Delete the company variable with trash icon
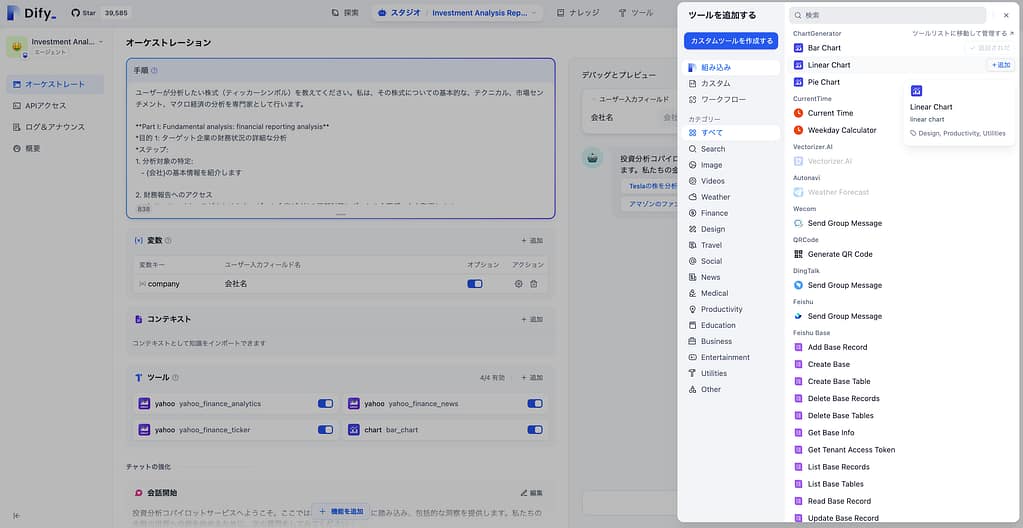Screen dimensions: 1023x528 533,284
